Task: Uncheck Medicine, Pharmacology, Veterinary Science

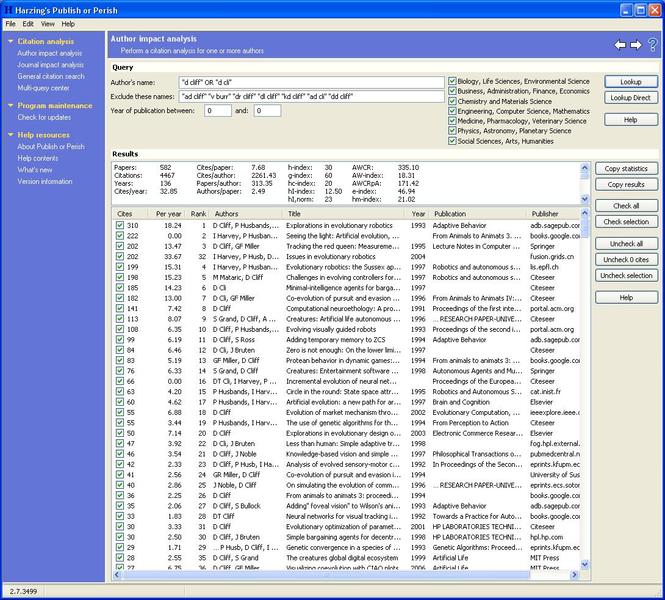Action: [x=452, y=121]
